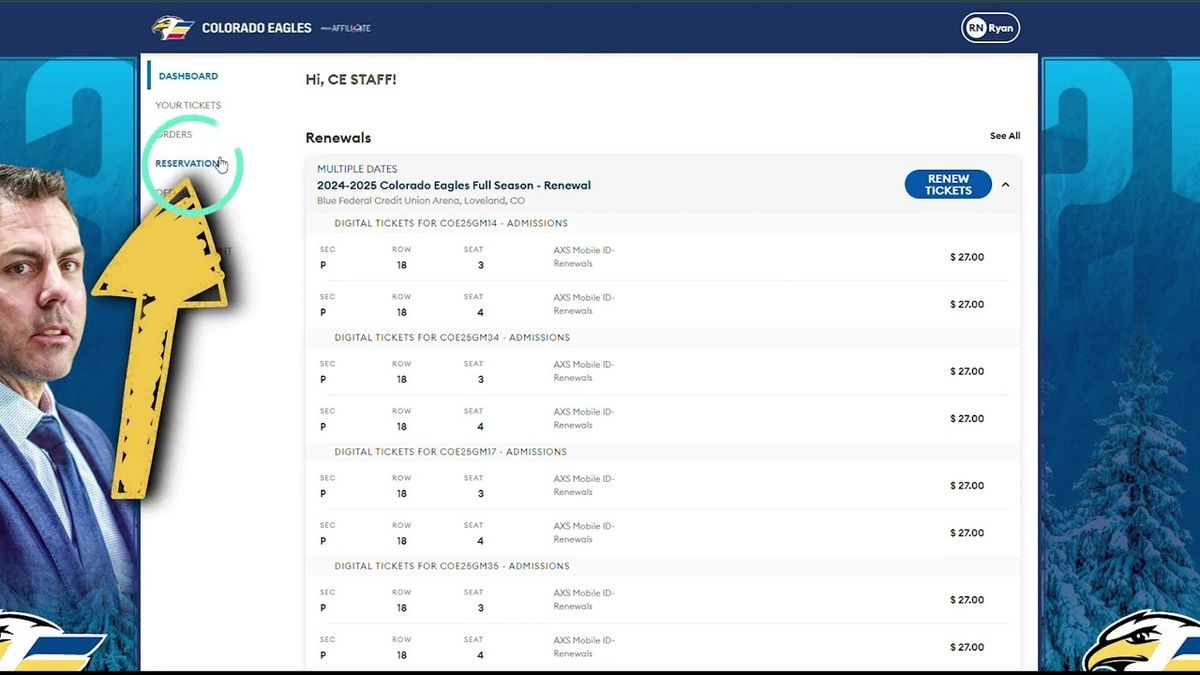The height and width of the screenshot is (675, 1200).
Task: Click the 2024-2025 Full Season Renewal title
Action: click(453, 185)
